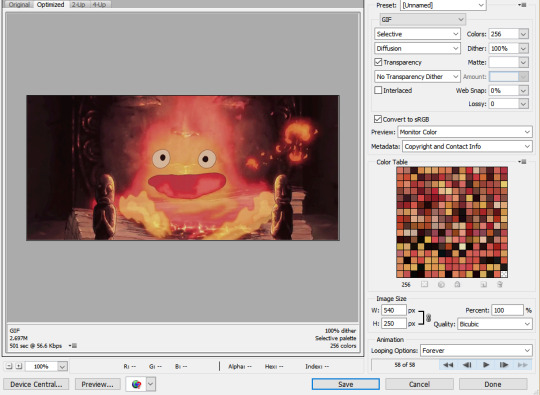Click the Matte color field
Image resolution: width=540 pixels, height=395 pixels.
pyautogui.click(x=504, y=62)
